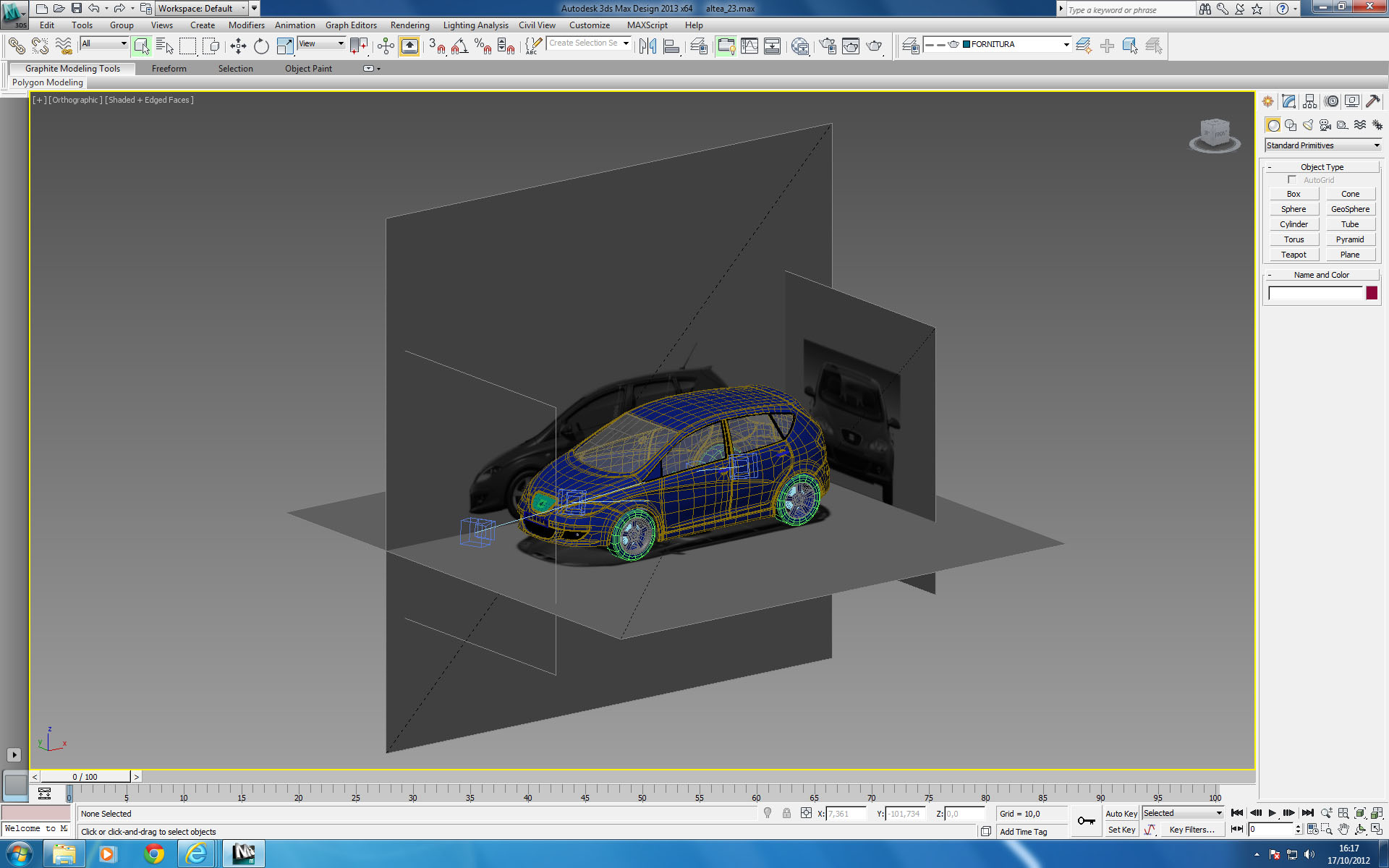Viewport: 1389px width, 868px height.
Task: Open the Material Editor icon
Action: [x=800, y=46]
